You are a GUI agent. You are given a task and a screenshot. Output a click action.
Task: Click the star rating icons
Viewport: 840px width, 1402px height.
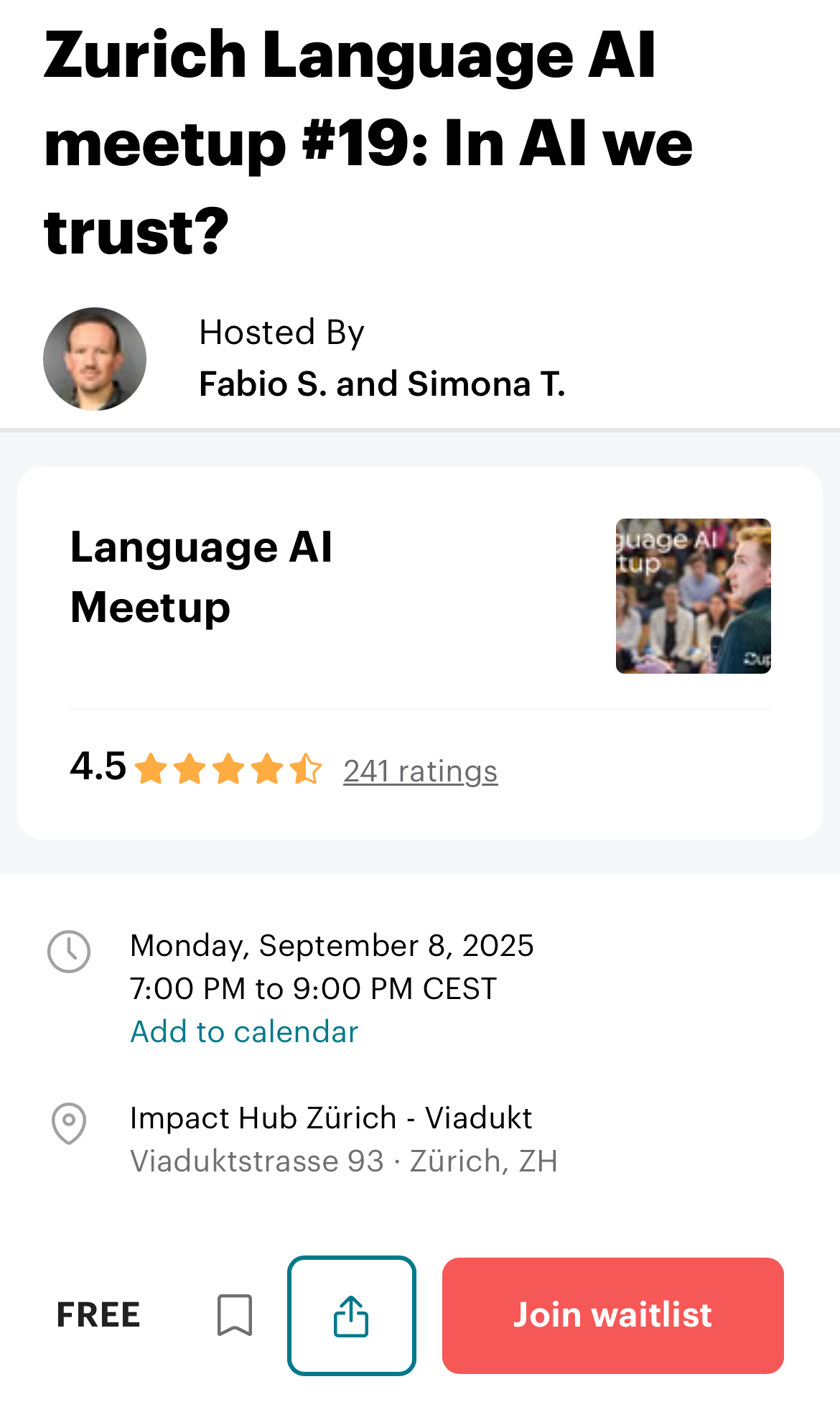pos(228,769)
